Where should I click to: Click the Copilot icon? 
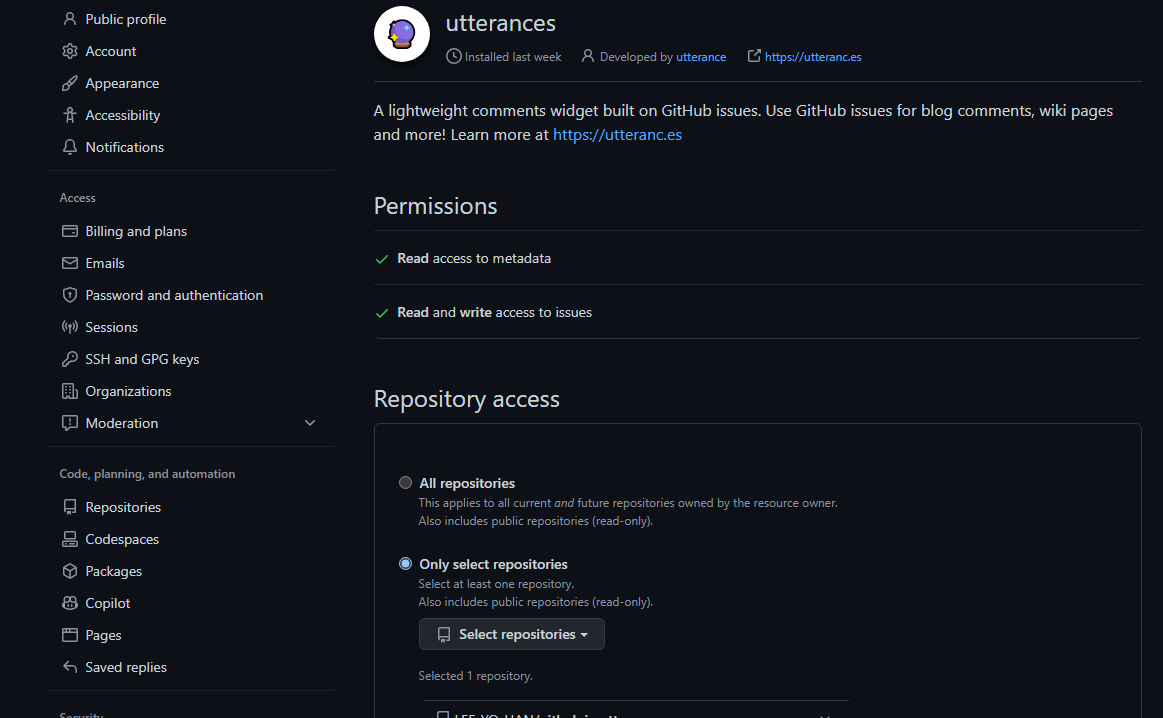[70, 603]
